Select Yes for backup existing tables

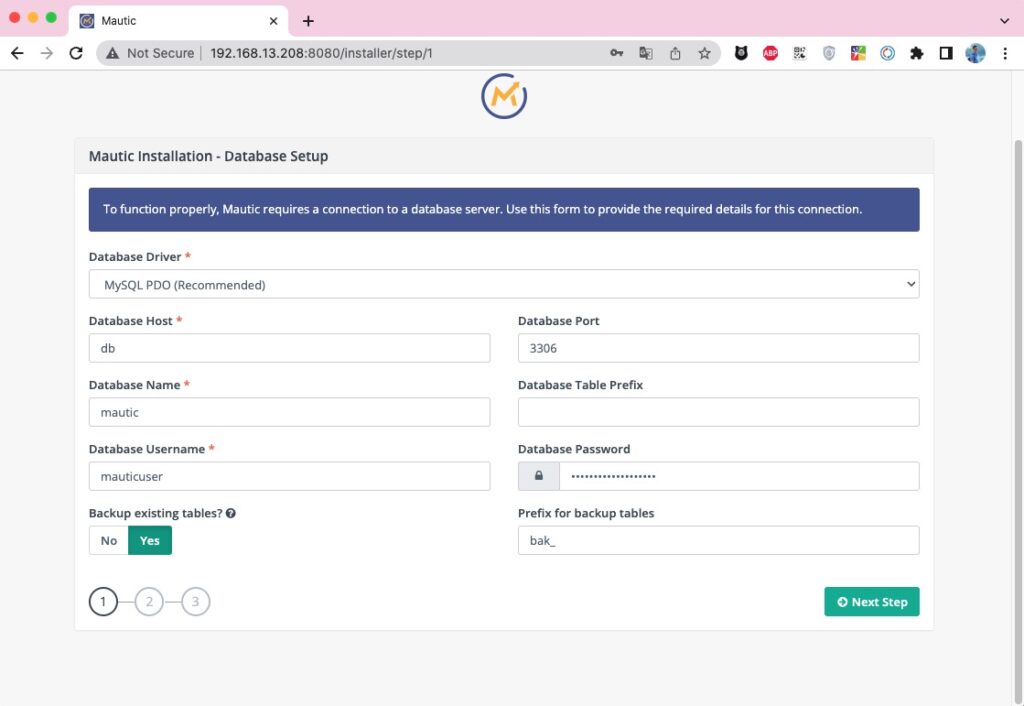pyautogui.click(x=150, y=541)
